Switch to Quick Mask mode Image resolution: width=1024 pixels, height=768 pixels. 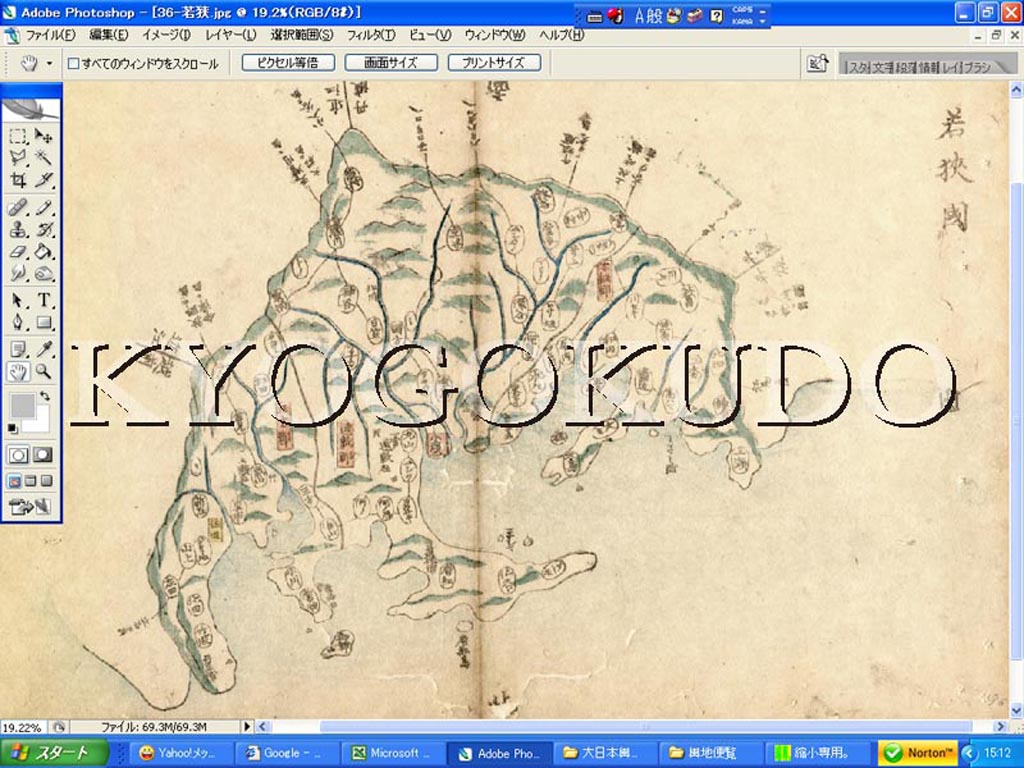point(43,455)
